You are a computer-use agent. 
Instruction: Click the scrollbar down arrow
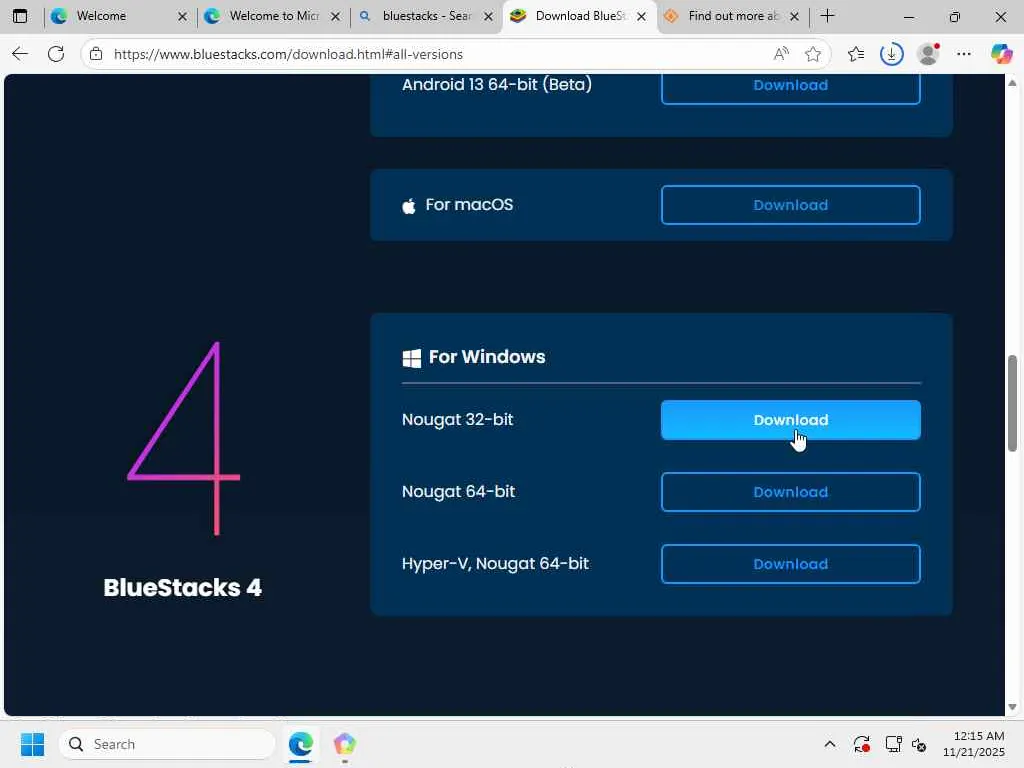[1012, 707]
